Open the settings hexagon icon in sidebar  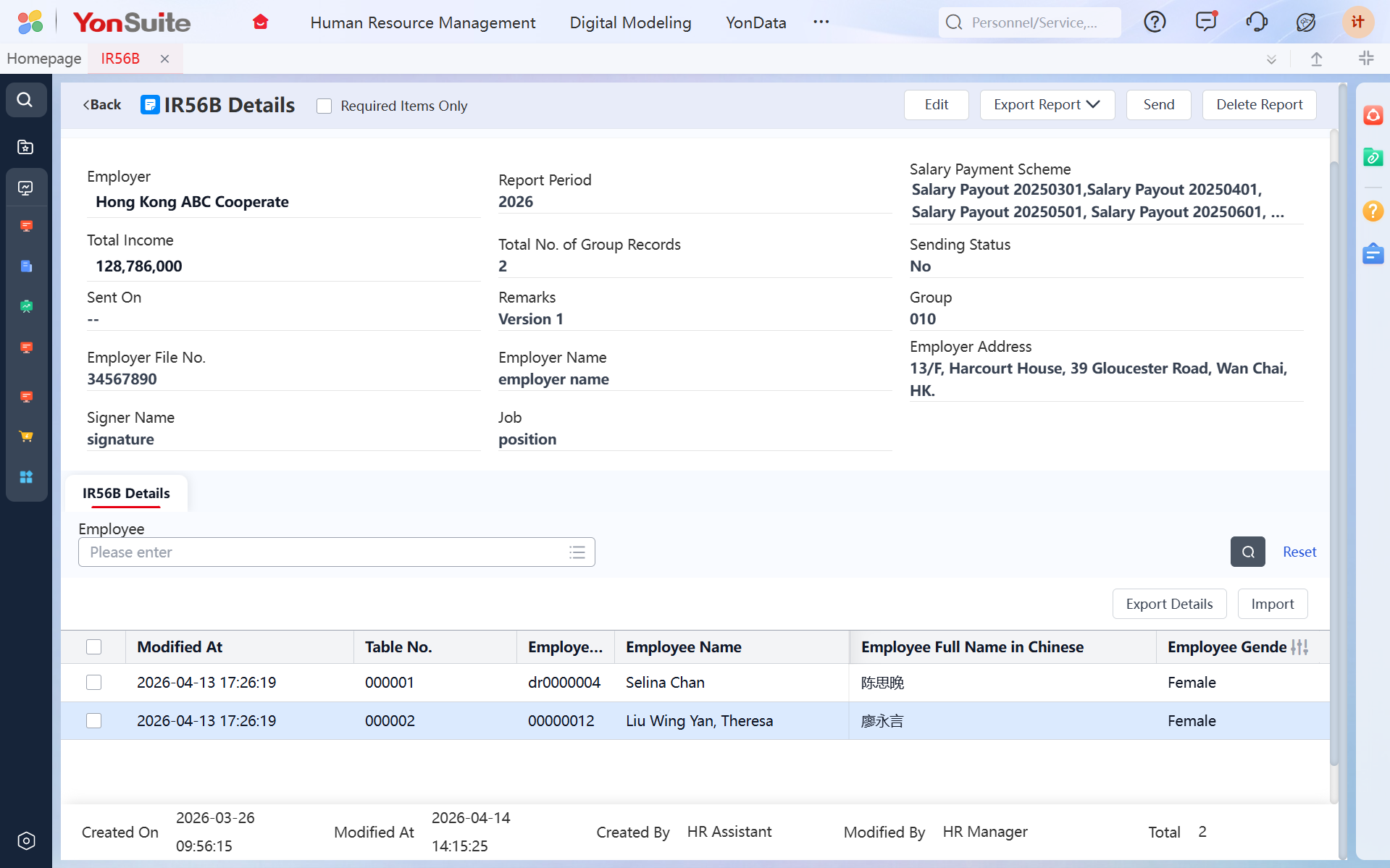pyautogui.click(x=26, y=840)
